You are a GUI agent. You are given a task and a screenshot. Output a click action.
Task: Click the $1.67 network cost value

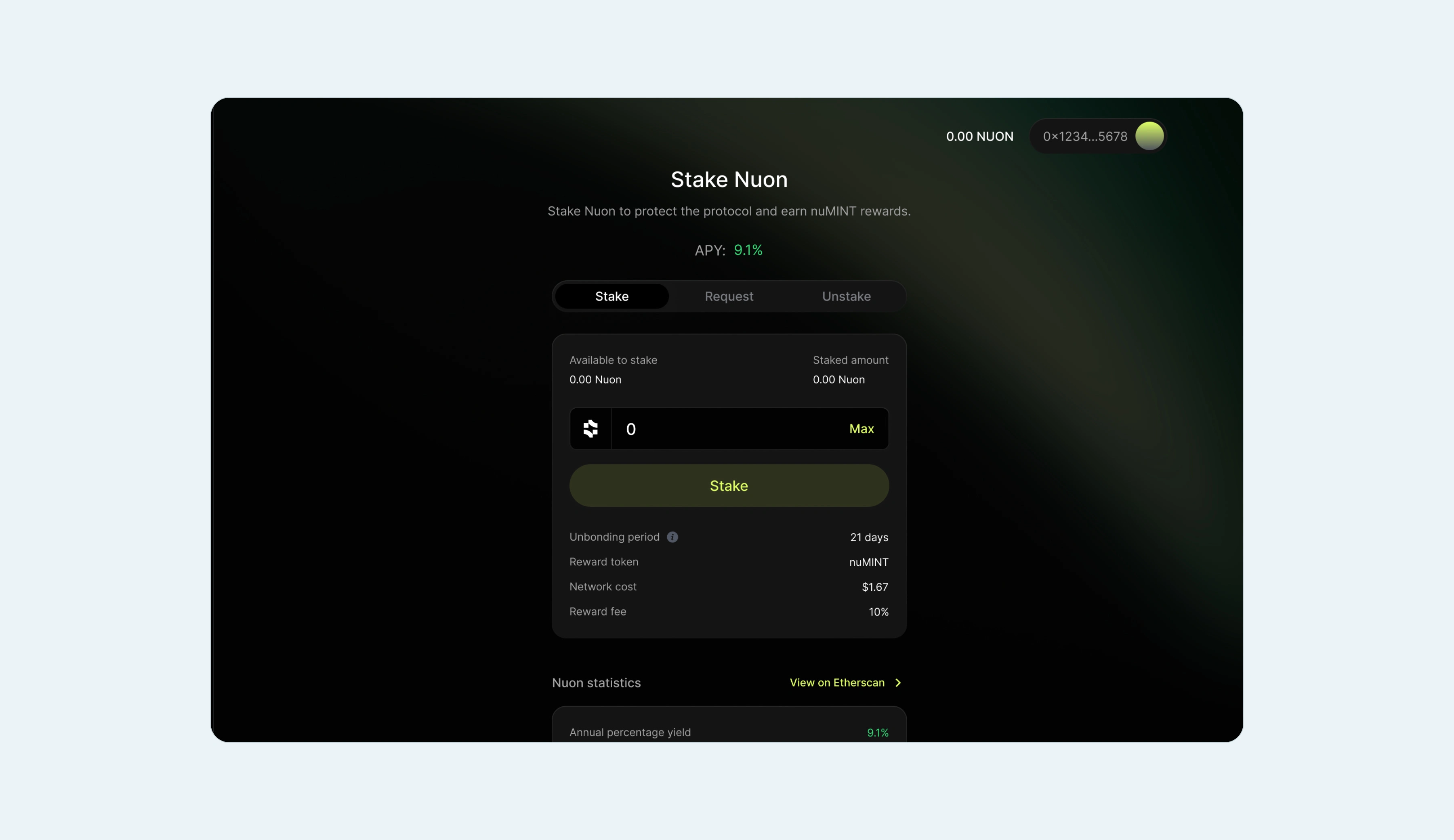coord(875,587)
